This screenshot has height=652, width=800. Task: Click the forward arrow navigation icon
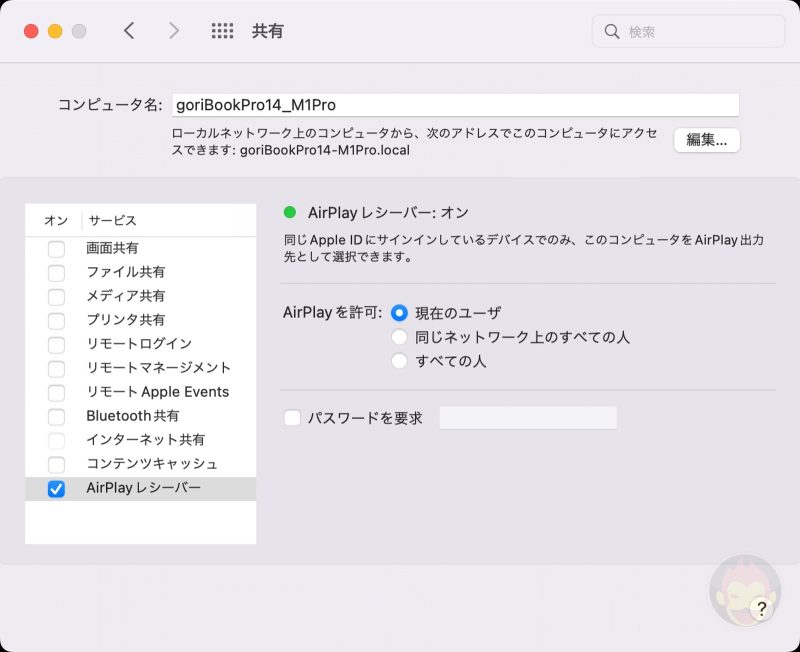click(x=174, y=31)
